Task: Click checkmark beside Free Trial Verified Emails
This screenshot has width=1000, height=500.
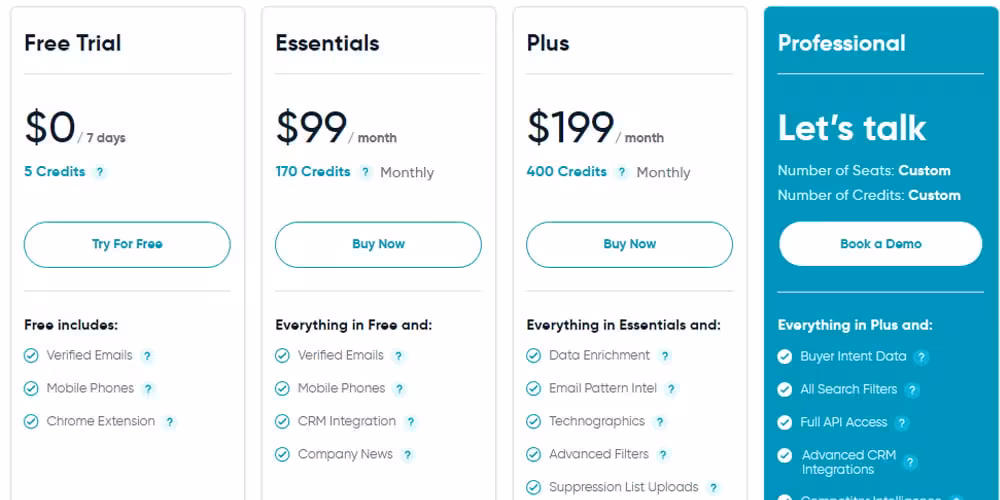Action: 31,356
